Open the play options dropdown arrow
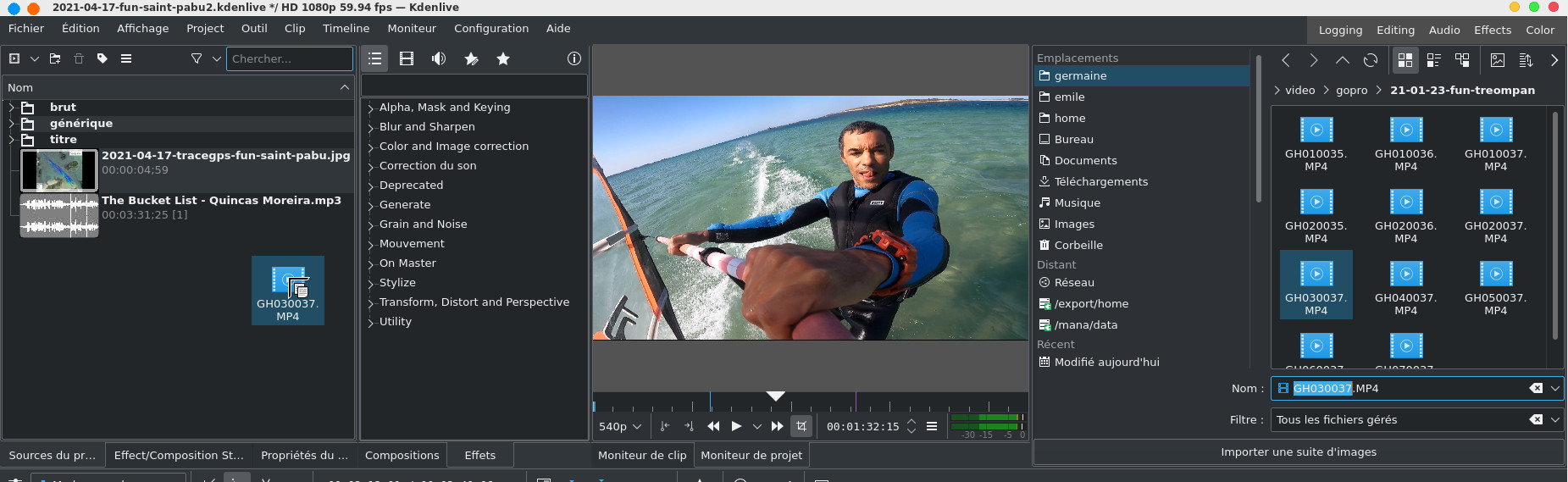Viewport: 1568px width, 482px height. coord(756,426)
